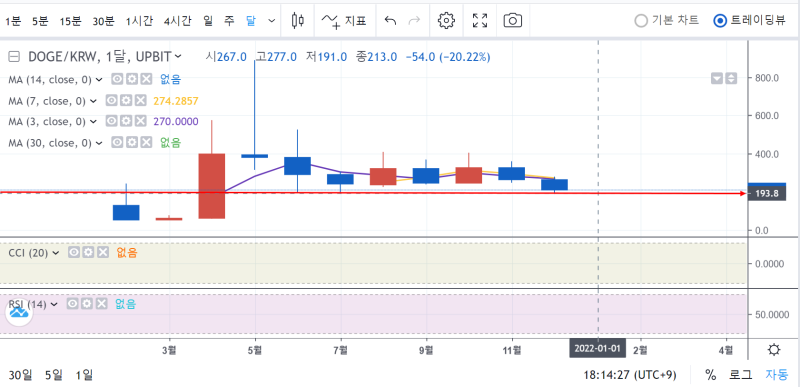Set date range to 30일
Screen dimensions: 800x387
tap(20, 375)
